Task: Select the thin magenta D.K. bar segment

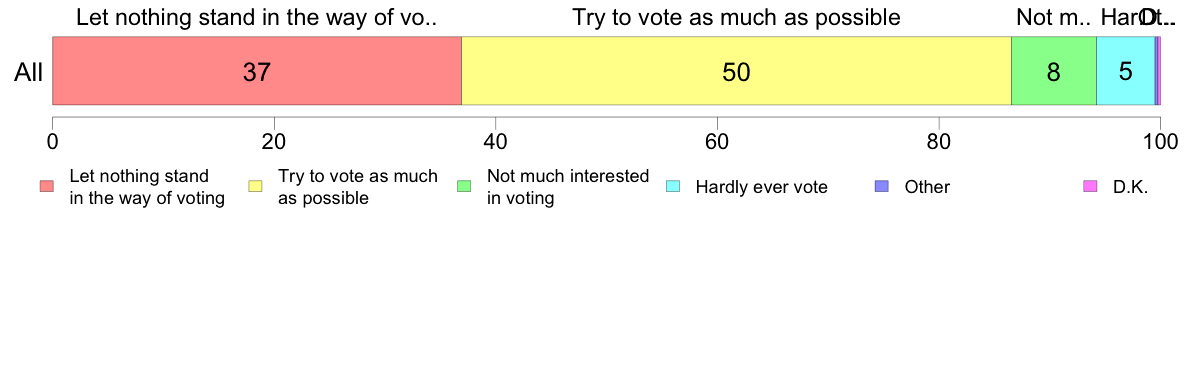Action: coord(1158,70)
